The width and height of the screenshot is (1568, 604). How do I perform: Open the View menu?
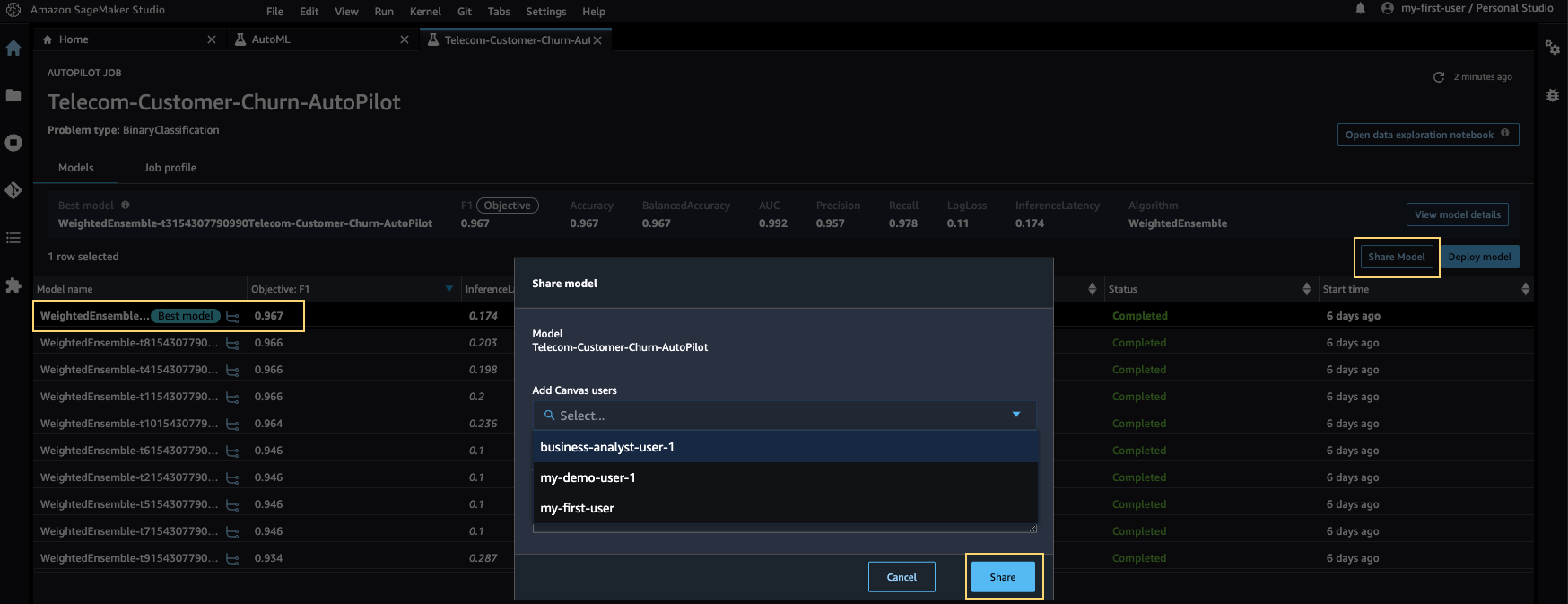pos(346,12)
